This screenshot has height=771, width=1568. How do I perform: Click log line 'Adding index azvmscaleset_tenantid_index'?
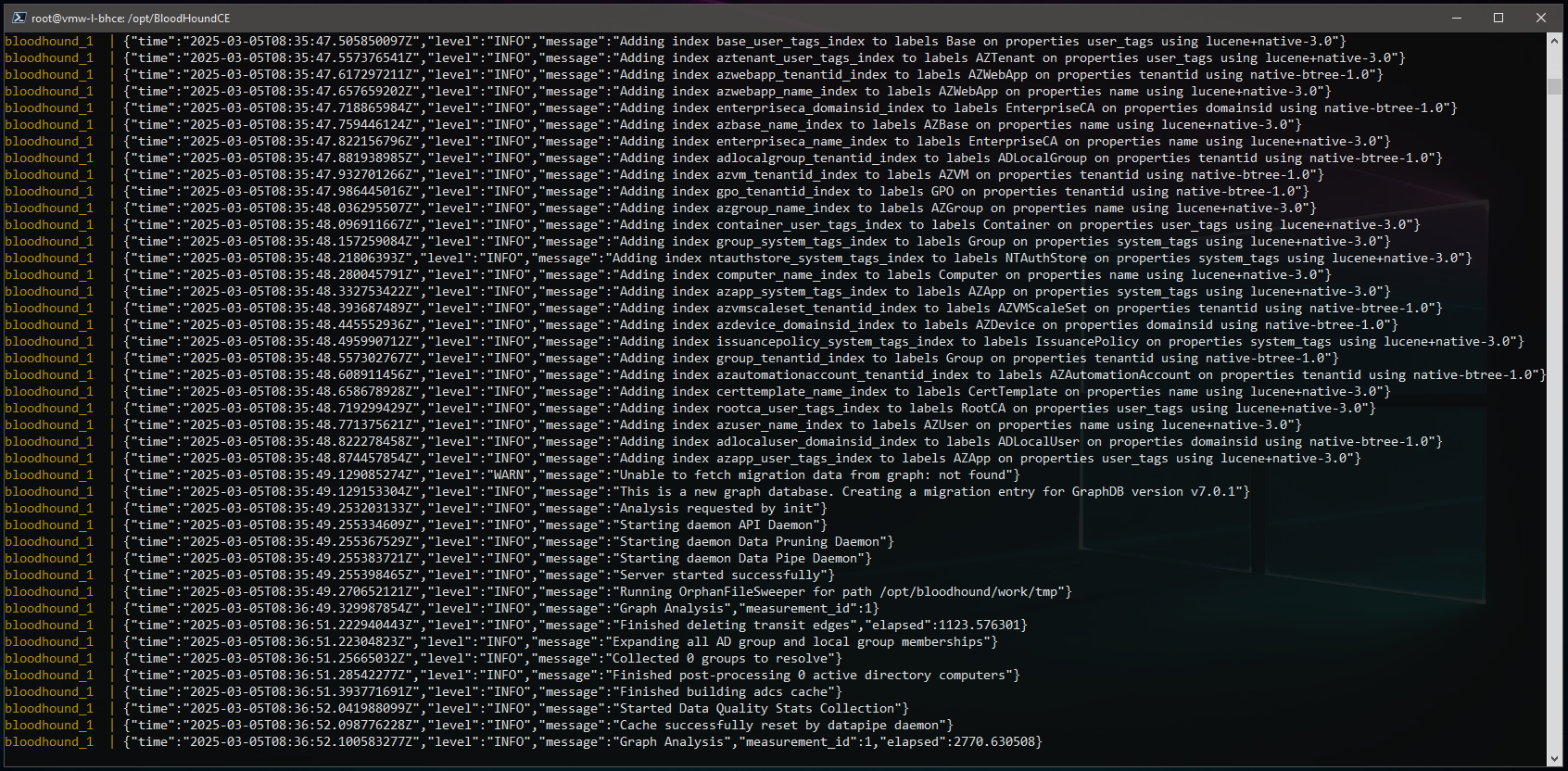(724, 309)
